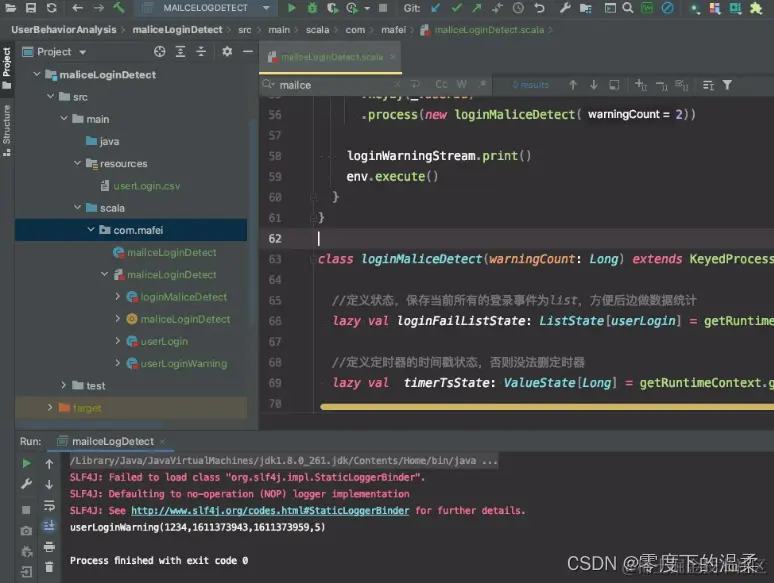
Task: Rerun the program from Run panel
Action: coord(26,464)
